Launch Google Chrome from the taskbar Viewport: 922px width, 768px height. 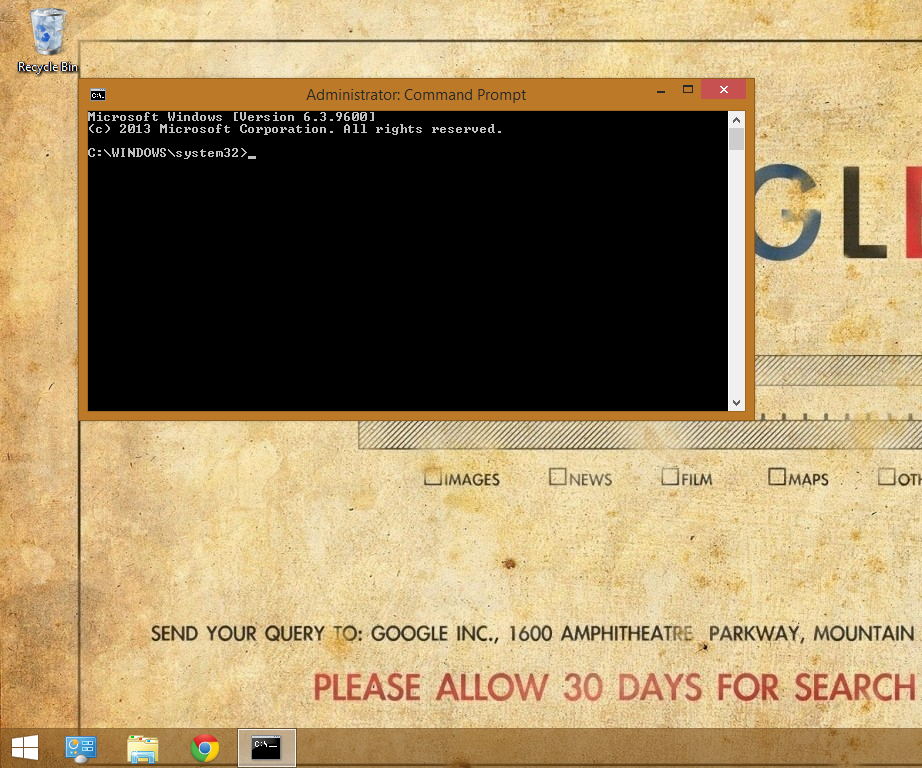click(204, 747)
